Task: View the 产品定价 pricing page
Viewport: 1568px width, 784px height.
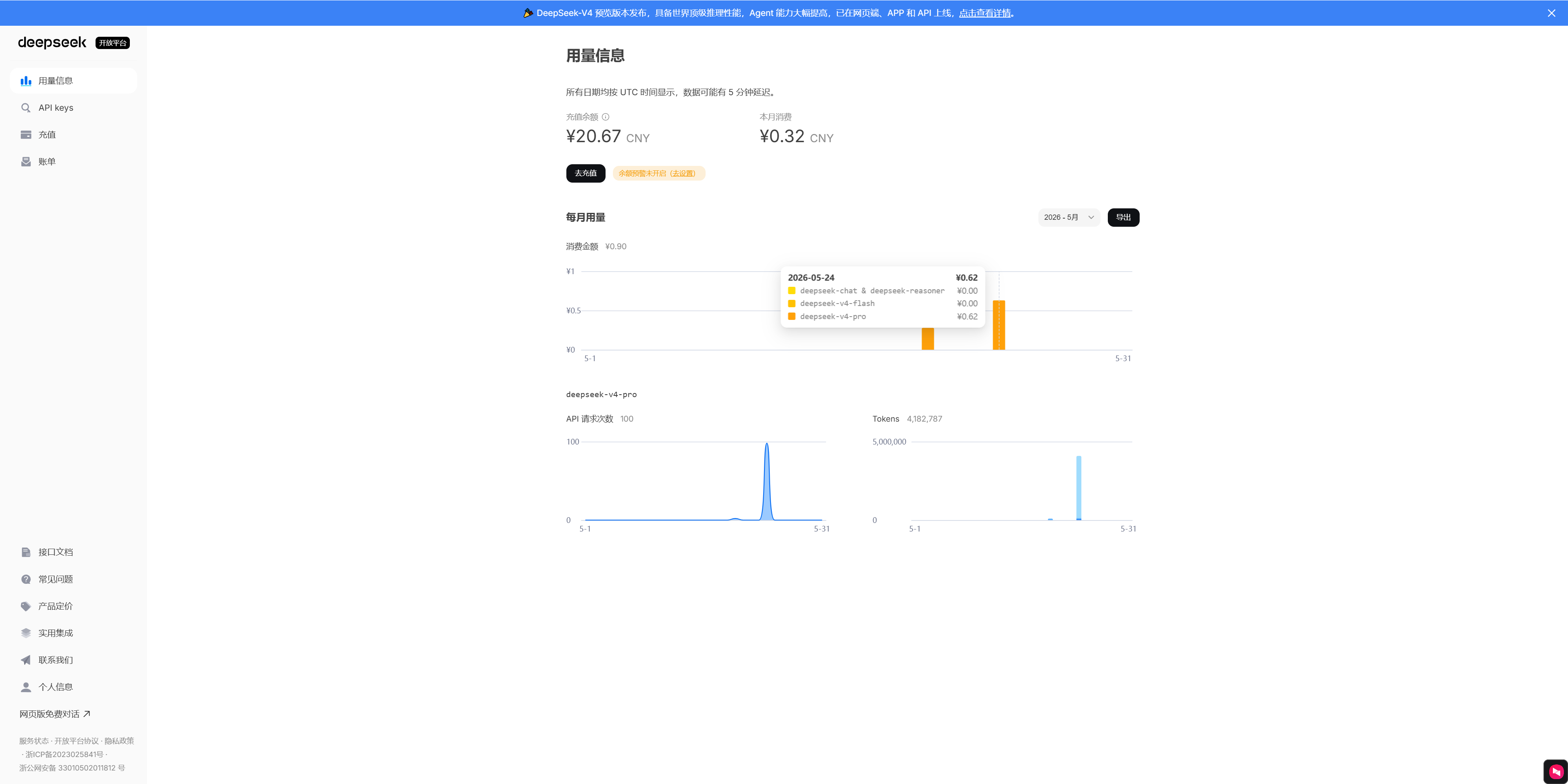Action: point(73,606)
